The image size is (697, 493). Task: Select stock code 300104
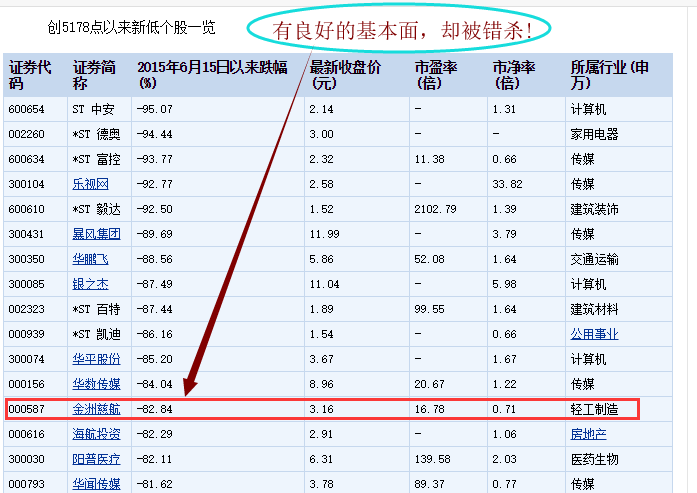[26, 184]
